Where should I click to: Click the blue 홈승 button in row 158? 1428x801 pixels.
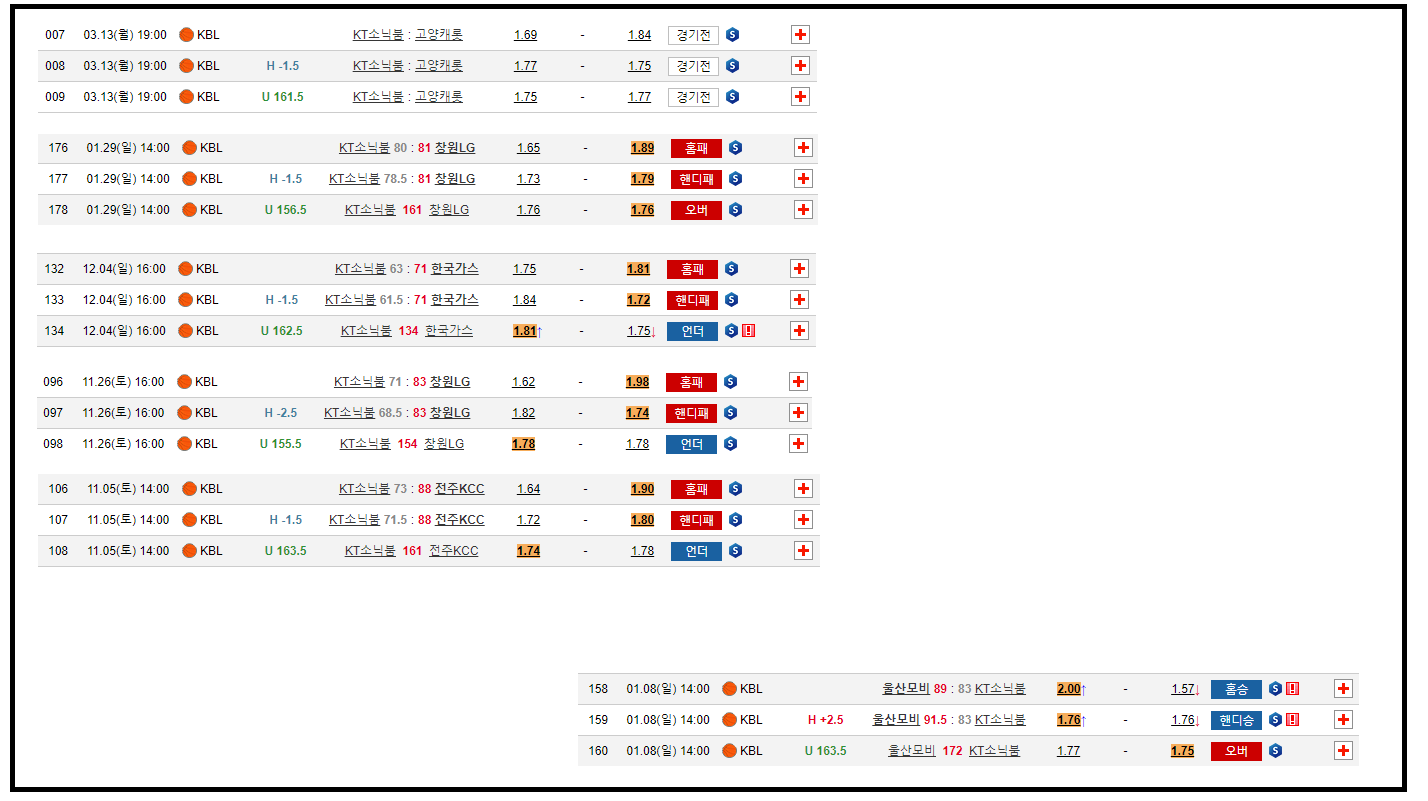coord(1236,689)
